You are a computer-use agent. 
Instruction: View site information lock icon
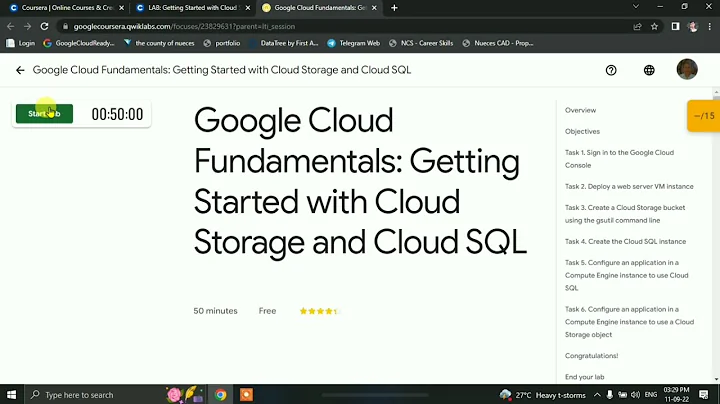65,27
